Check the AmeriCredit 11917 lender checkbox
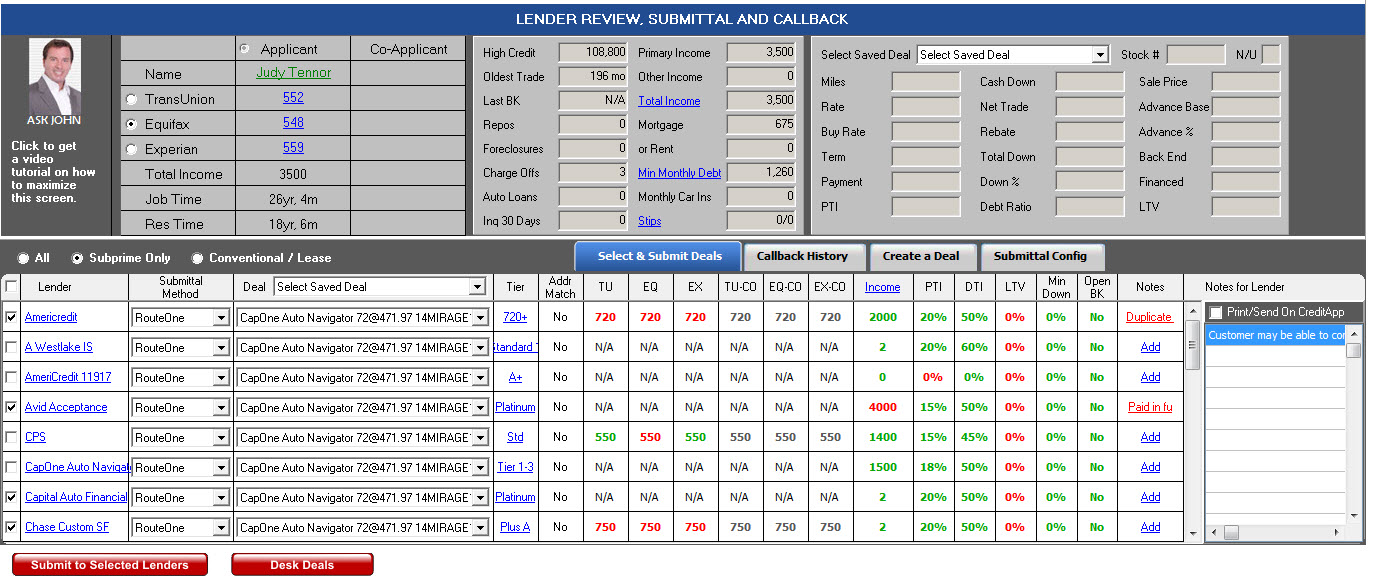 click(11, 377)
